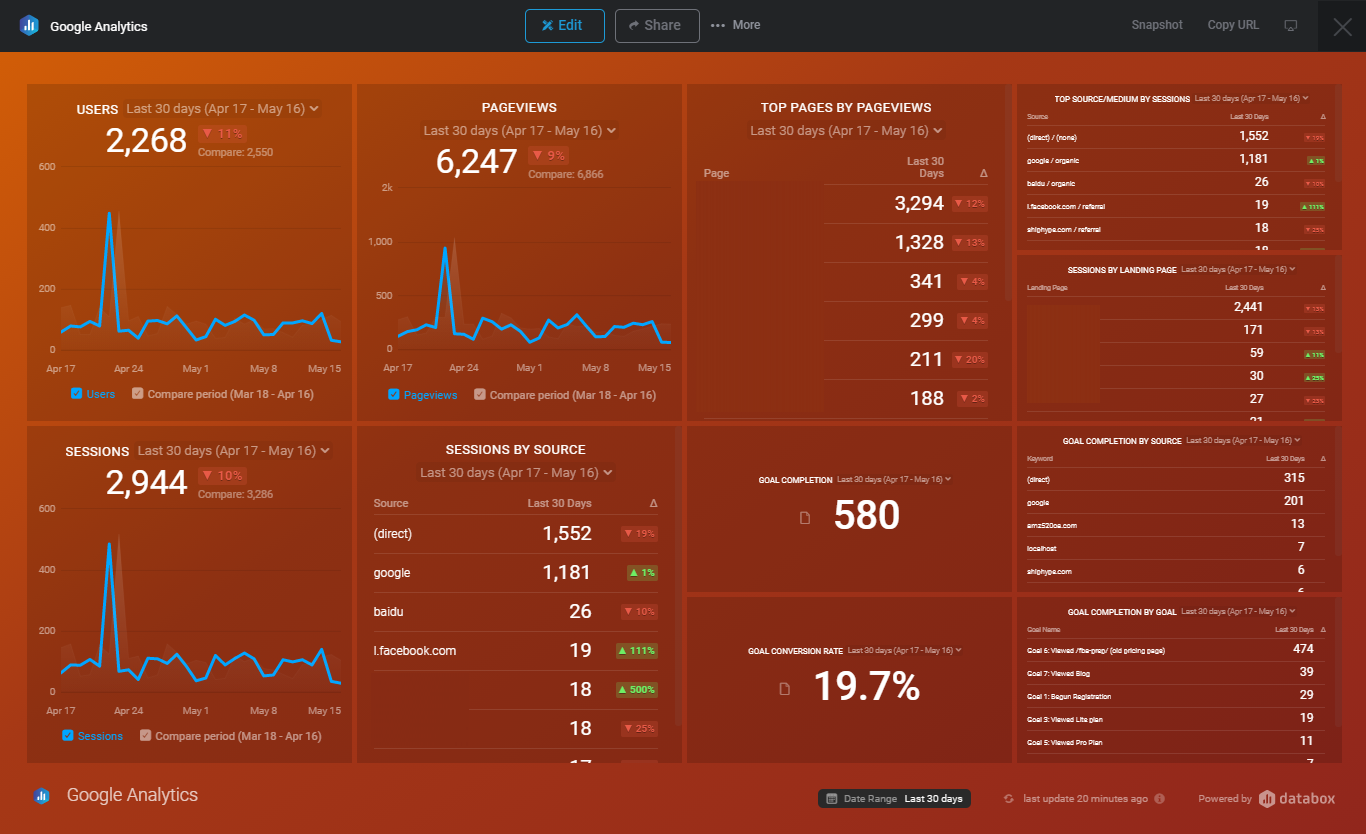Toggle the Sessions series checkbox
Screen dimensions: 1366x834
click(x=68, y=736)
